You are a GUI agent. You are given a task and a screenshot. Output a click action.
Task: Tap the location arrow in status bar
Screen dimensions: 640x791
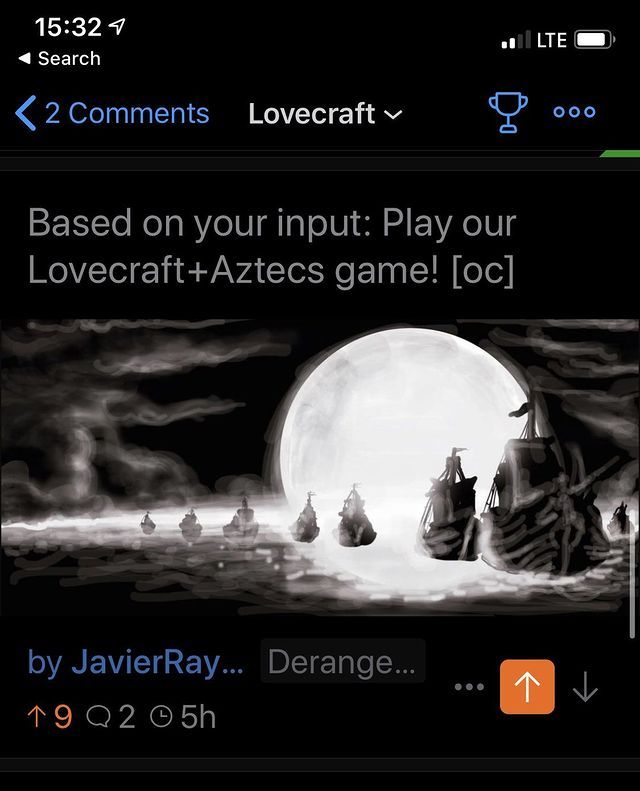point(117,26)
